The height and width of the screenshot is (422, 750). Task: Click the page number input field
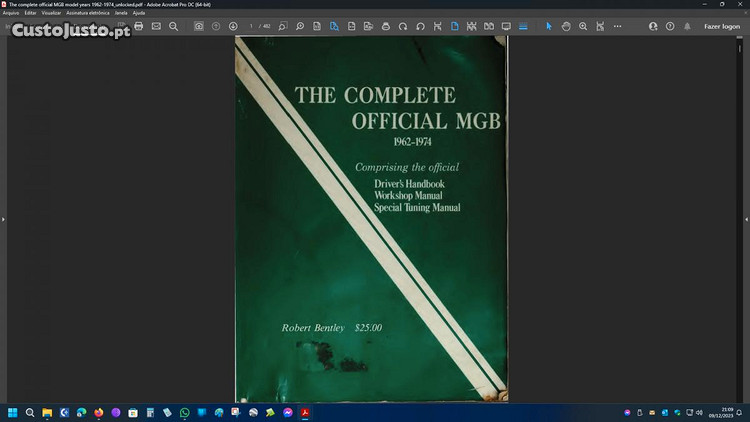(254, 26)
